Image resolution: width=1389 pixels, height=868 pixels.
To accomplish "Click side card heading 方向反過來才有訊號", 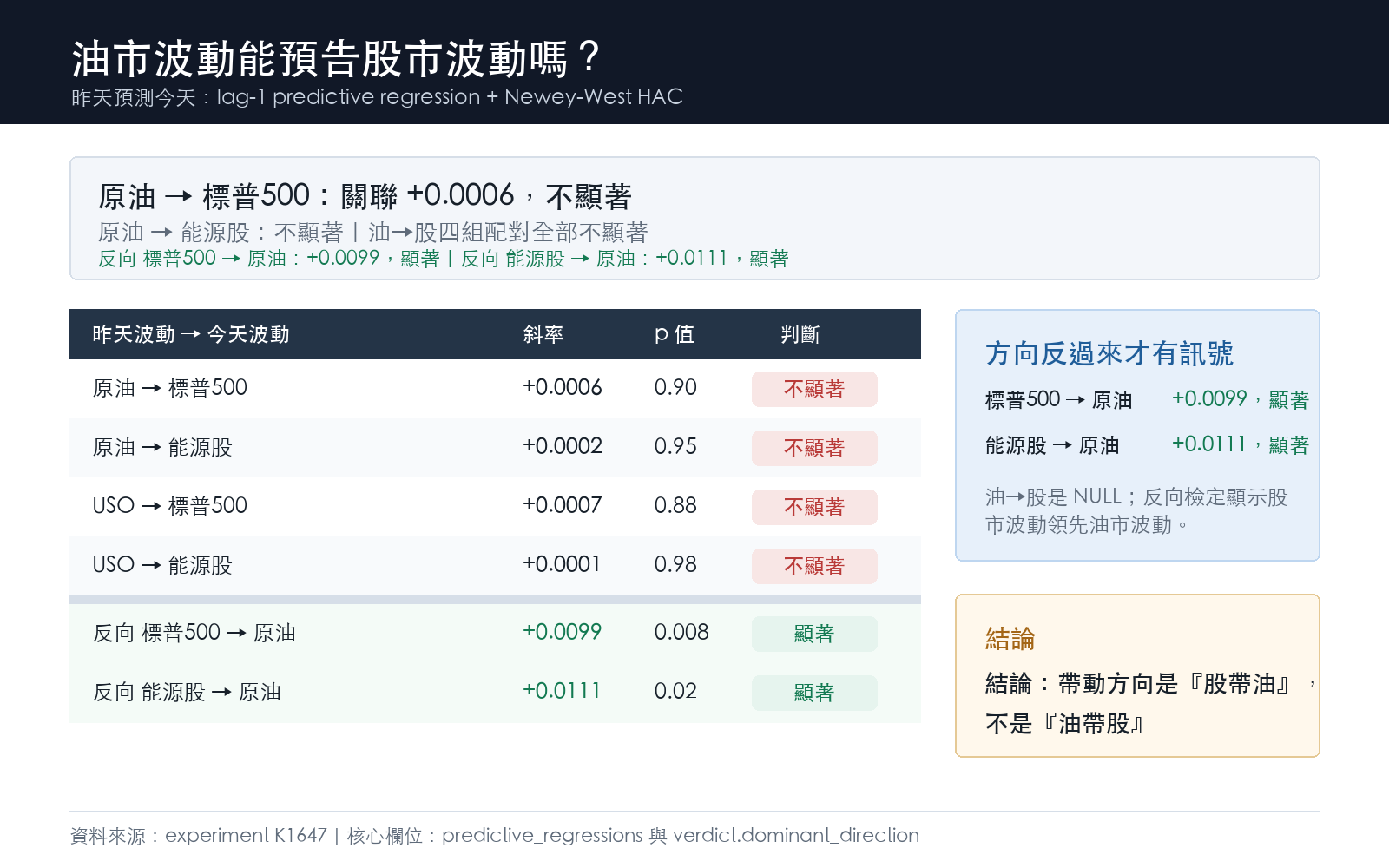I will pos(1109,353).
